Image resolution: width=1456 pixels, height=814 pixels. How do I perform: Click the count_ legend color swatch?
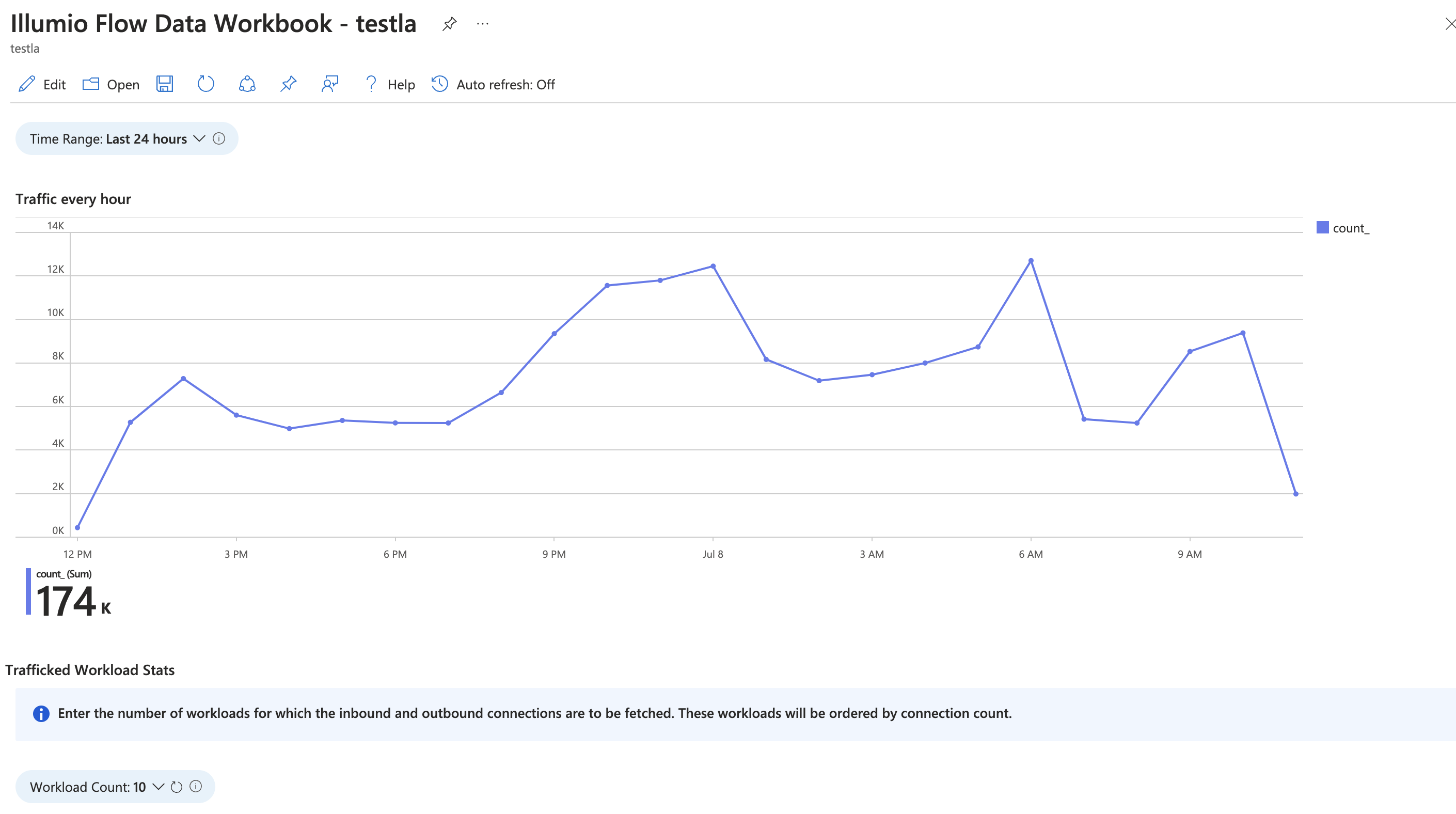(x=1323, y=228)
